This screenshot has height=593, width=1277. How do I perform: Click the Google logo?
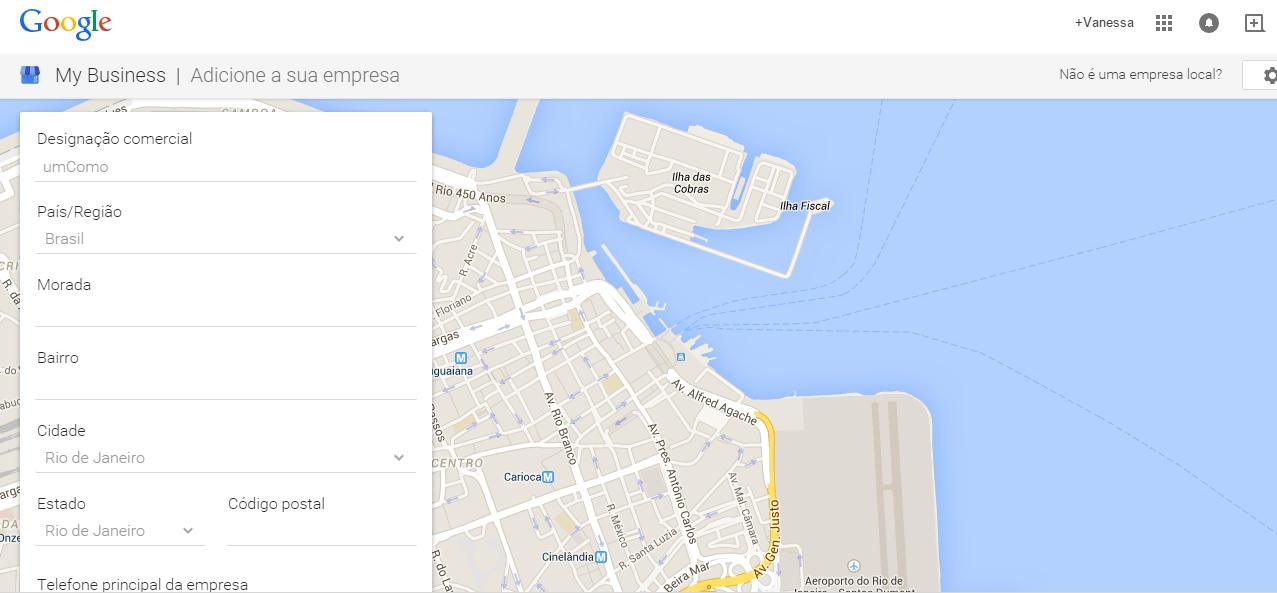coord(65,24)
